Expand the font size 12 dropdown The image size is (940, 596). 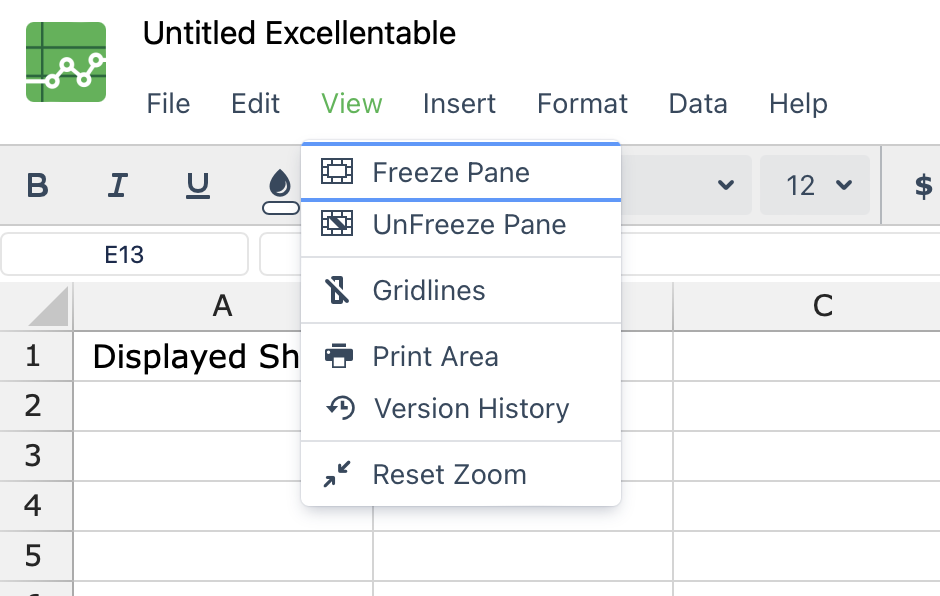(815, 185)
